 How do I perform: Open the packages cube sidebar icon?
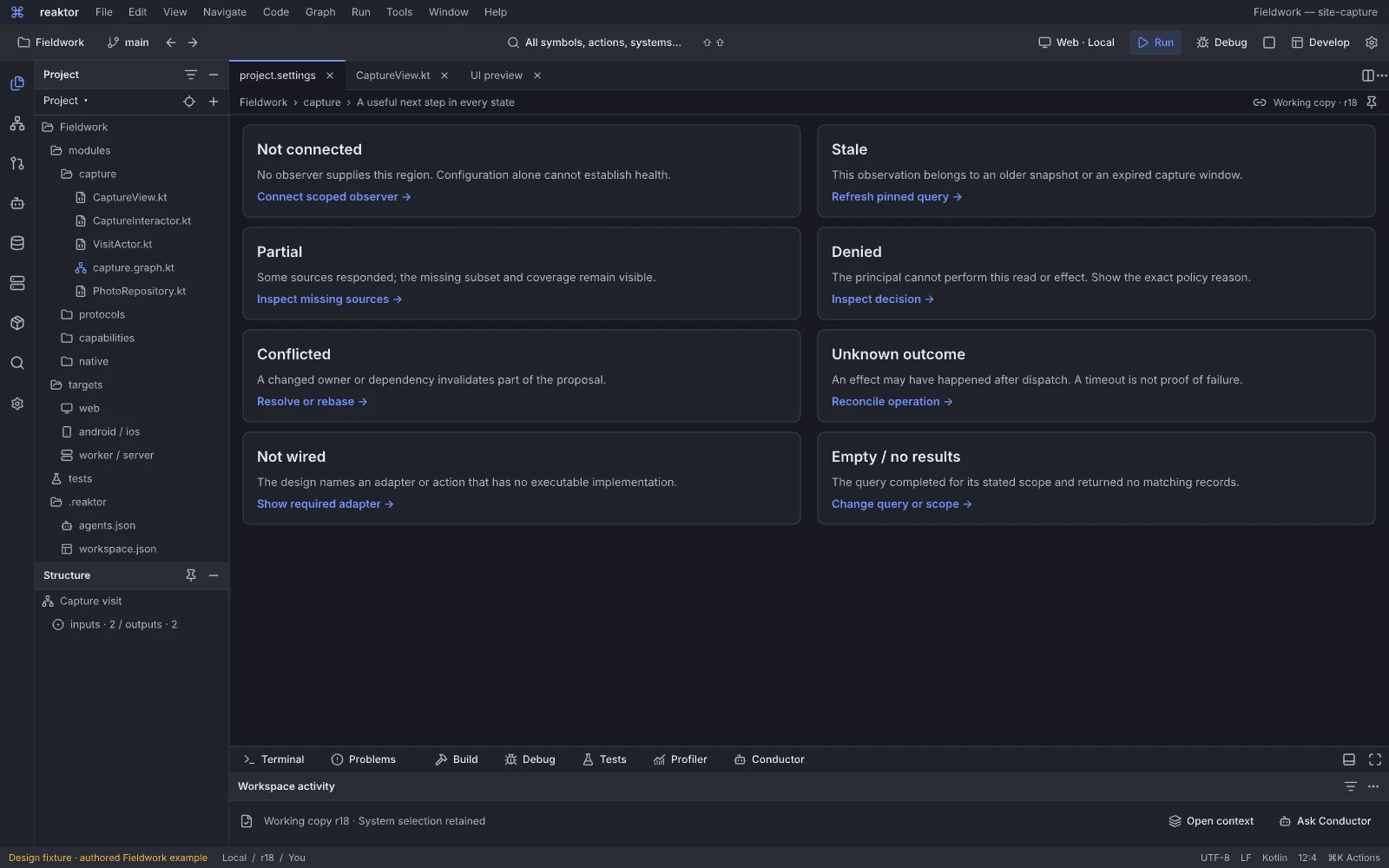[17, 323]
